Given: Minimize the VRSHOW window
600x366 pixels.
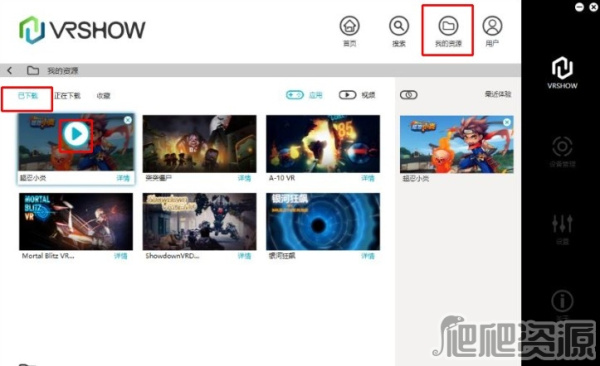Looking at the screenshot, I should (x=579, y=7).
